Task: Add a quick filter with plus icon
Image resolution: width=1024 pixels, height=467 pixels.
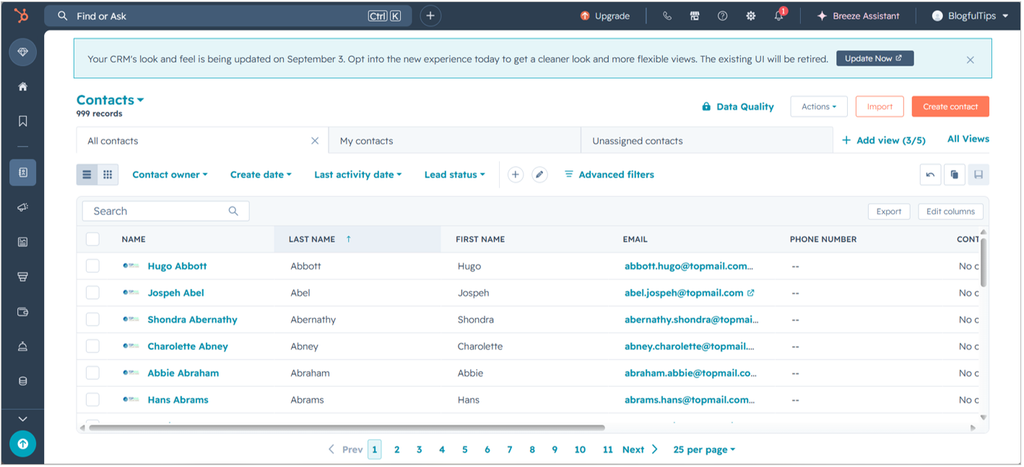Action: tap(515, 174)
